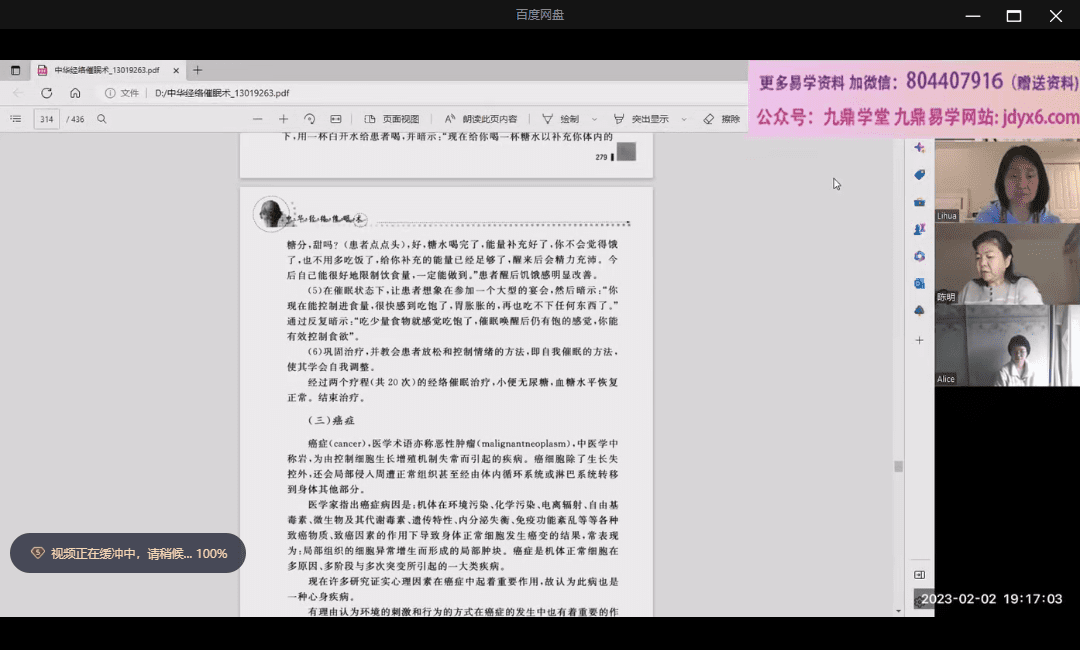Select the 擦除 eraser tool
Screen dimensions: 1080x650
[x=722, y=119]
